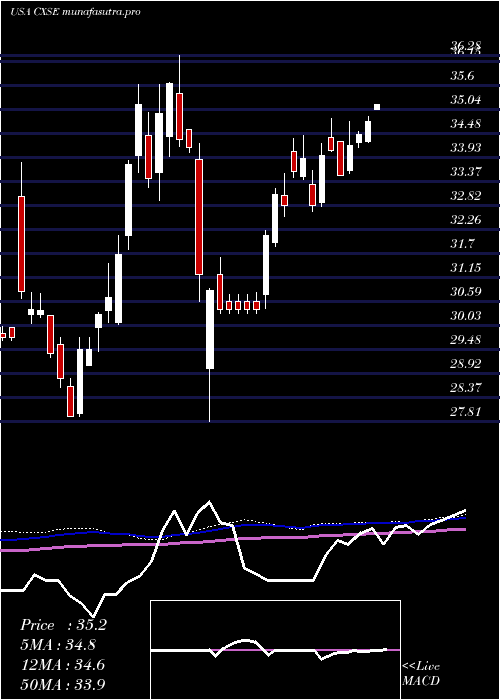Click the 'USA CXSE munafasutra.pro' title text
The width and height of the screenshot is (500, 700).
(75, 12)
